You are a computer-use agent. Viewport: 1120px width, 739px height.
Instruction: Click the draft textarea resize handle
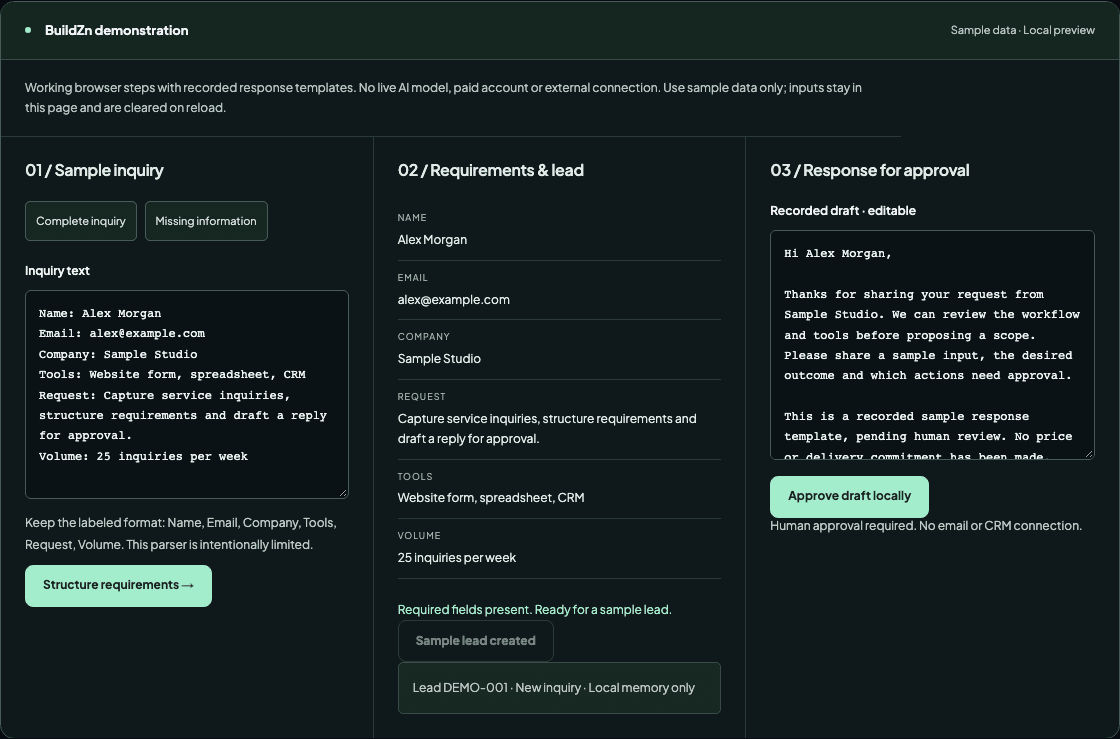click(x=1089, y=454)
